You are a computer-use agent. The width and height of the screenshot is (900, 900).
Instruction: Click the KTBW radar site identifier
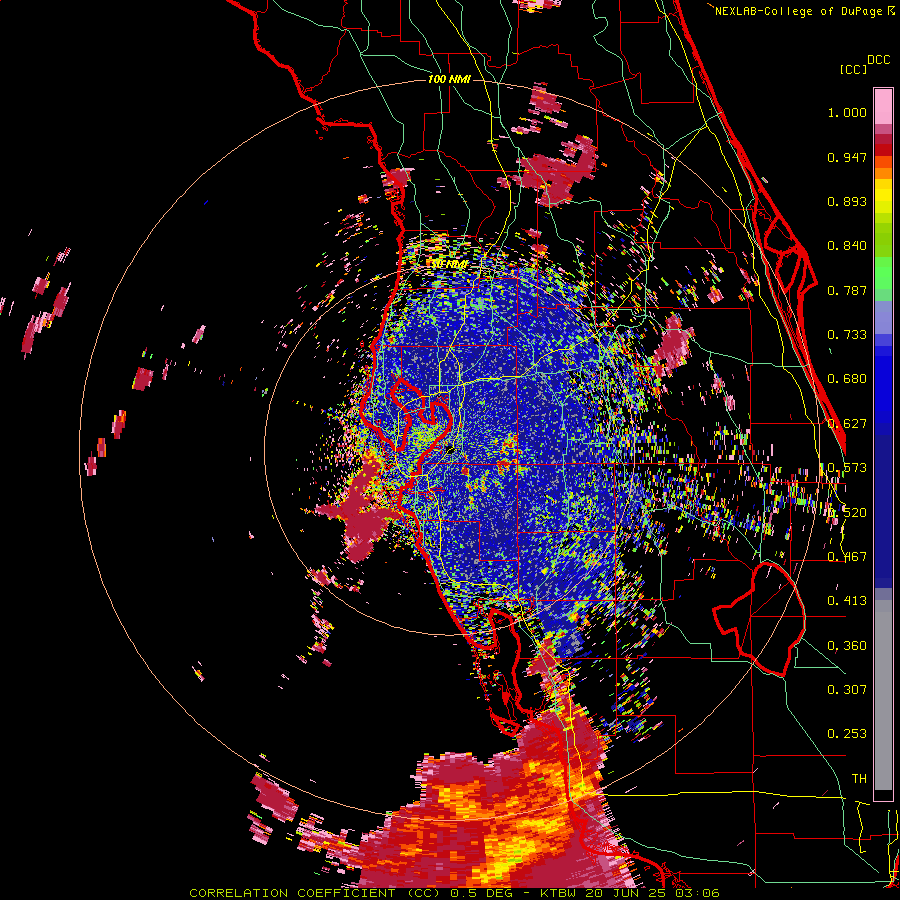(560, 893)
